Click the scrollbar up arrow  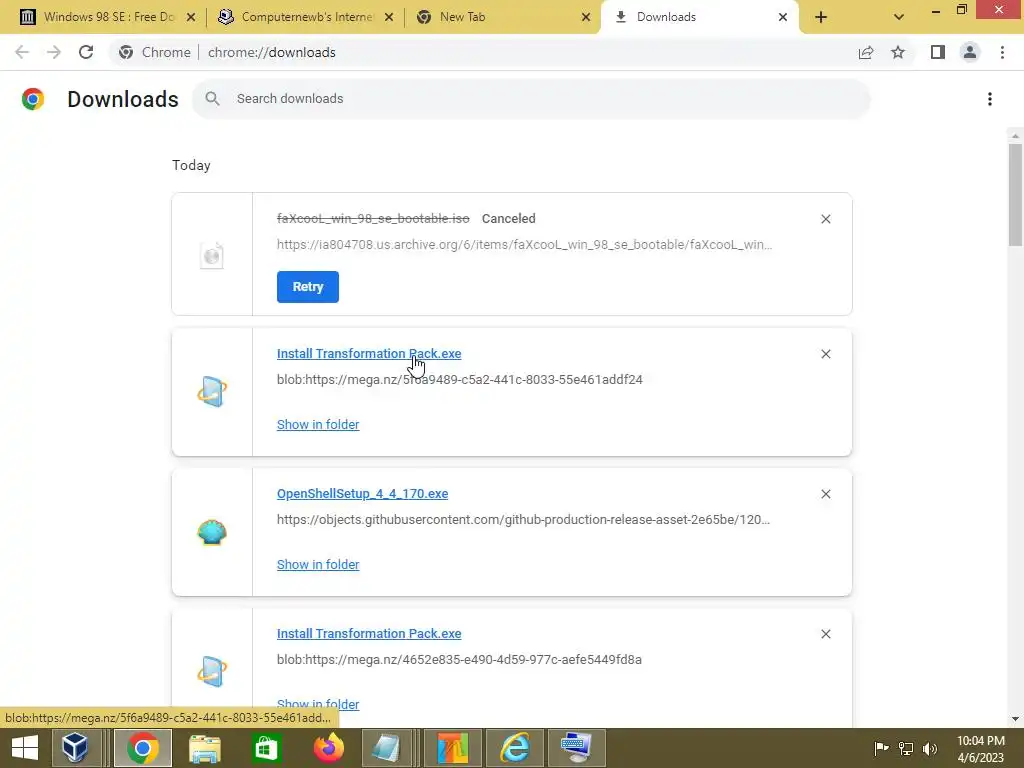[x=1015, y=136]
